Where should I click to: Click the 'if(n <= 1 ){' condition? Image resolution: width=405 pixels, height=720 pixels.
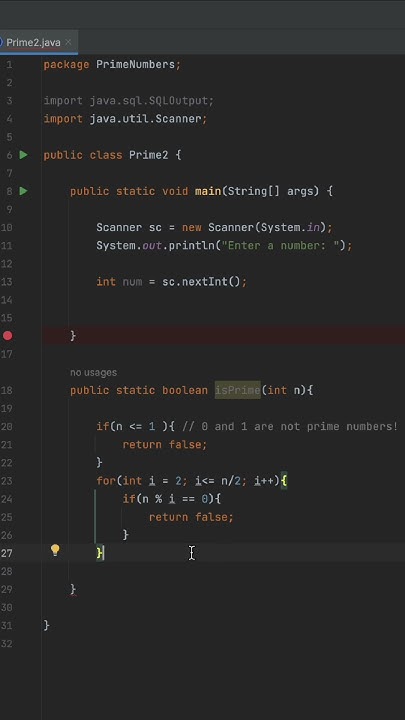tap(135, 427)
